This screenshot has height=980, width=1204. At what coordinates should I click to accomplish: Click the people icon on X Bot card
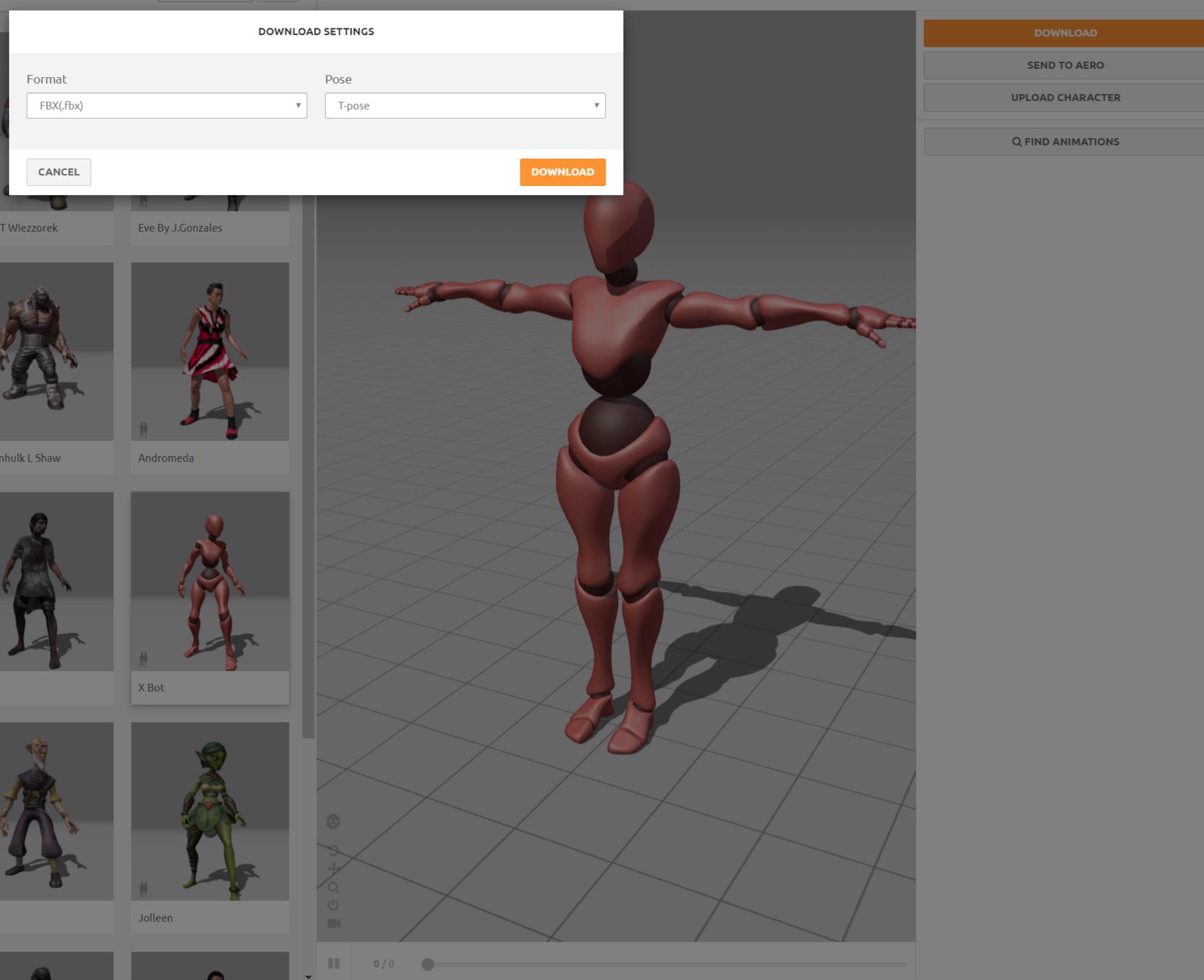click(x=143, y=659)
